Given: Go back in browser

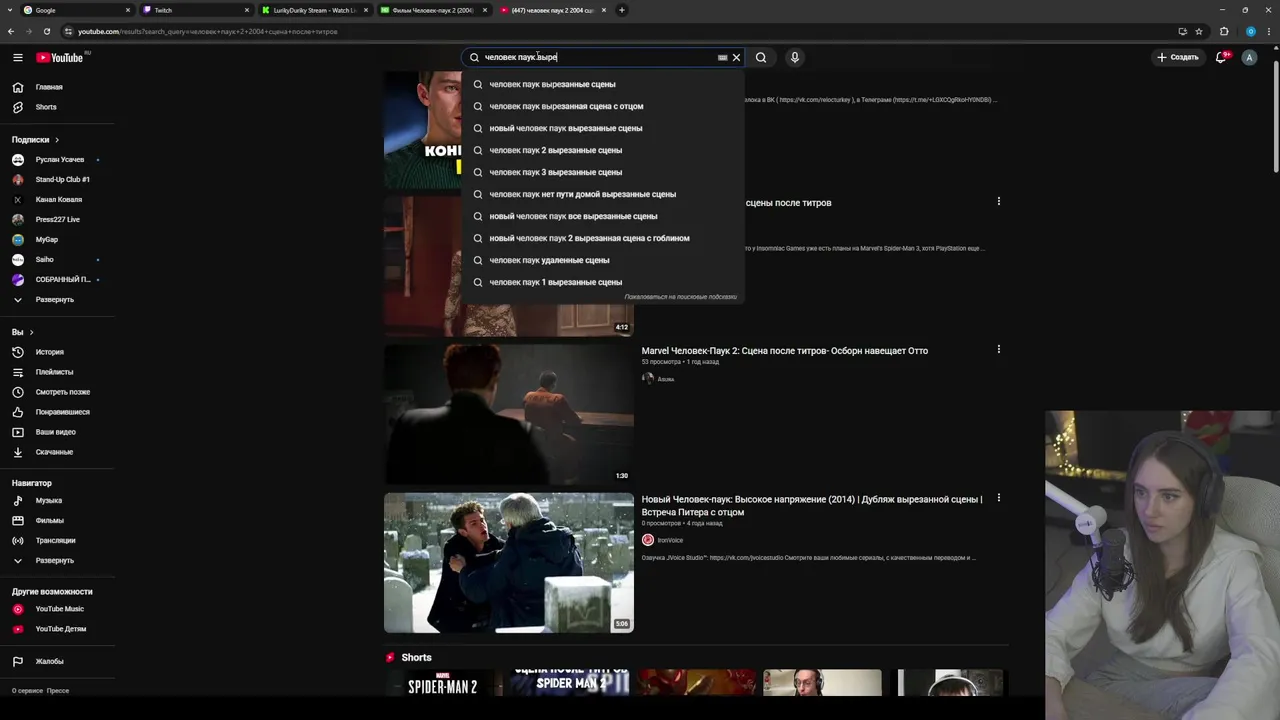Looking at the screenshot, I should click(x=11, y=31).
